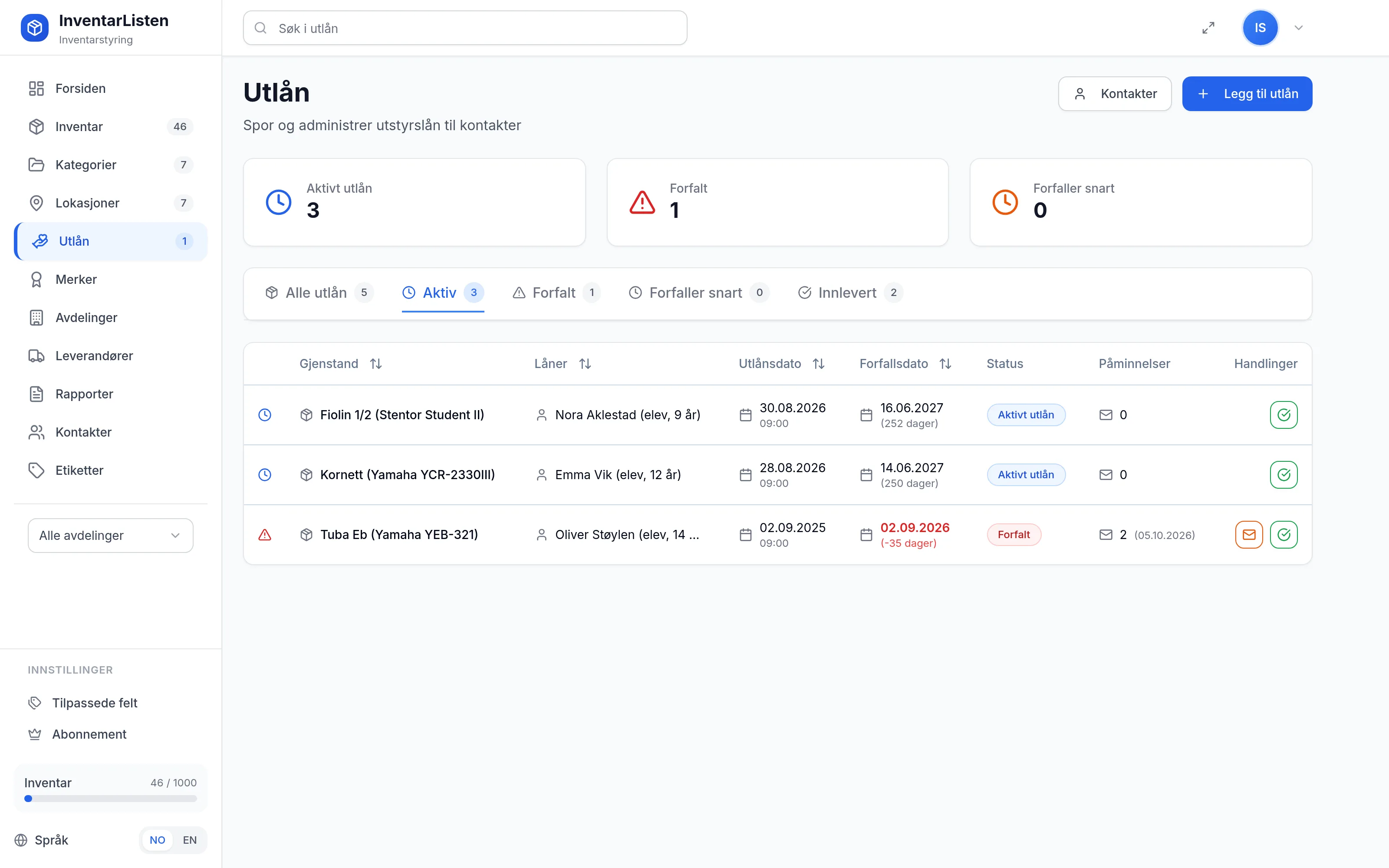1389x868 pixels.
Task: Click the Kontakter button in header
Action: pyautogui.click(x=1115, y=94)
